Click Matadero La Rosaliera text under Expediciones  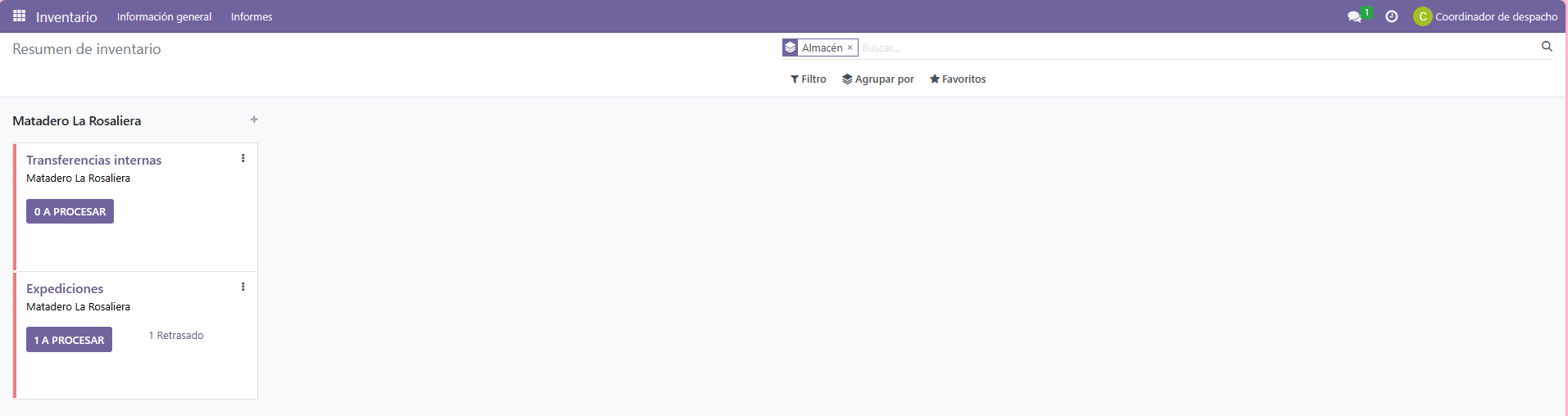click(x=78, y=307)
